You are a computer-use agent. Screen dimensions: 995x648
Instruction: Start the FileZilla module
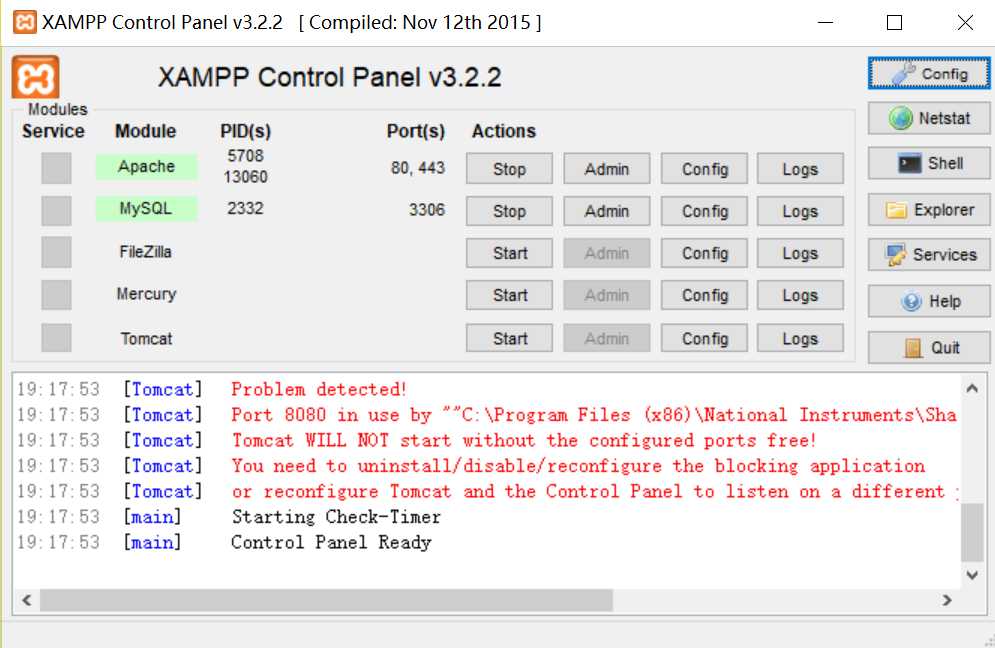pos(509,253)
